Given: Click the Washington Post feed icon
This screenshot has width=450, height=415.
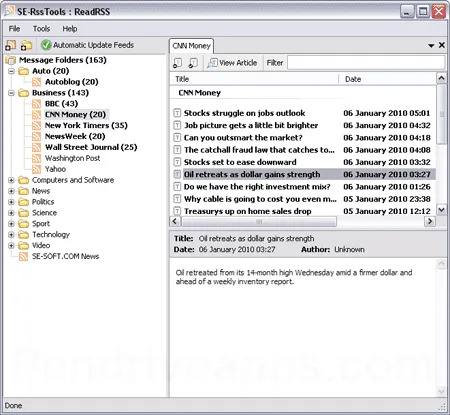Looking at the screenshot, I should point(36,158).
